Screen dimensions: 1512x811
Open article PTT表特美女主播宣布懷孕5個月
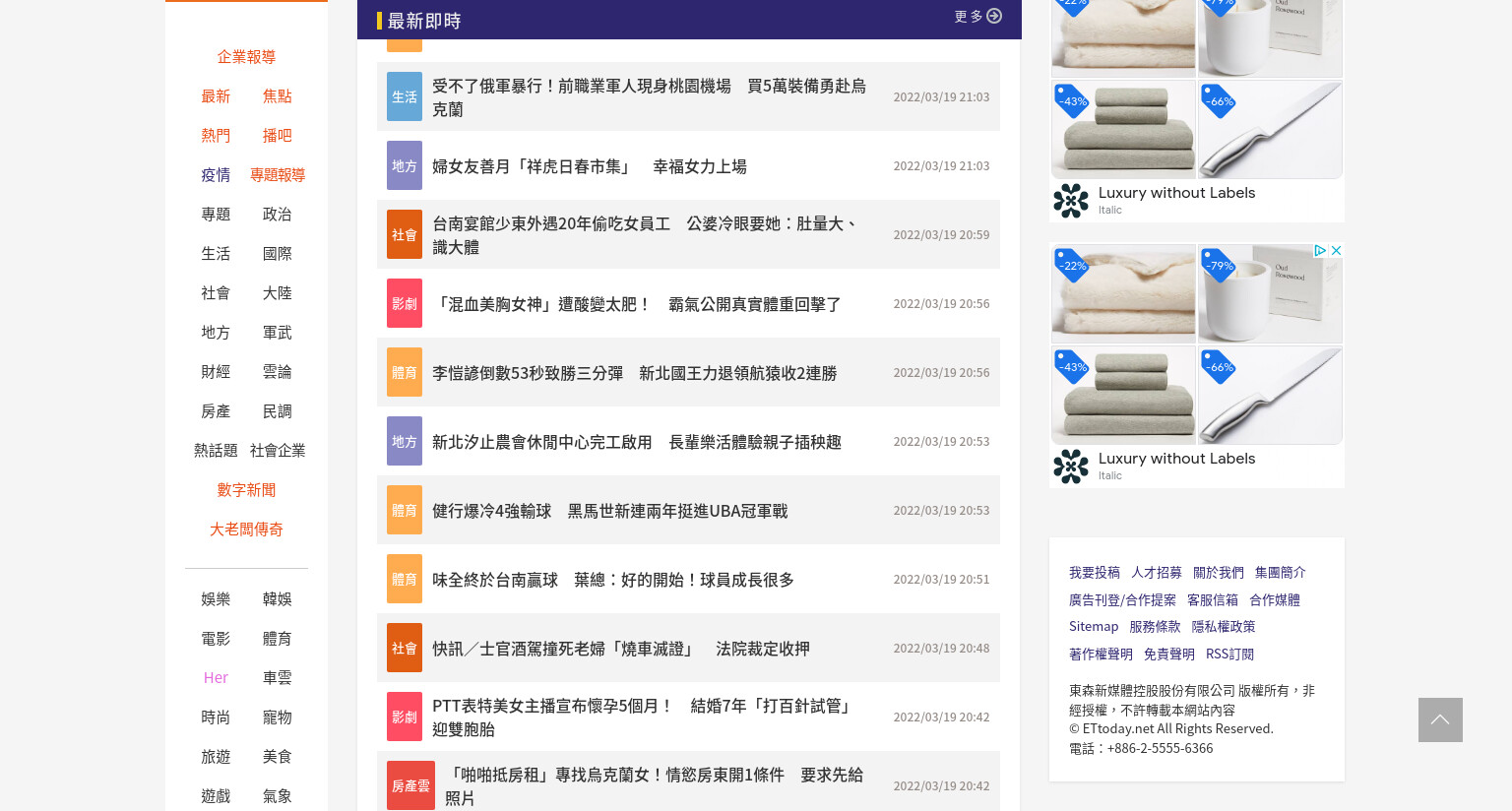pyautogui.click(x=644, y=717)
